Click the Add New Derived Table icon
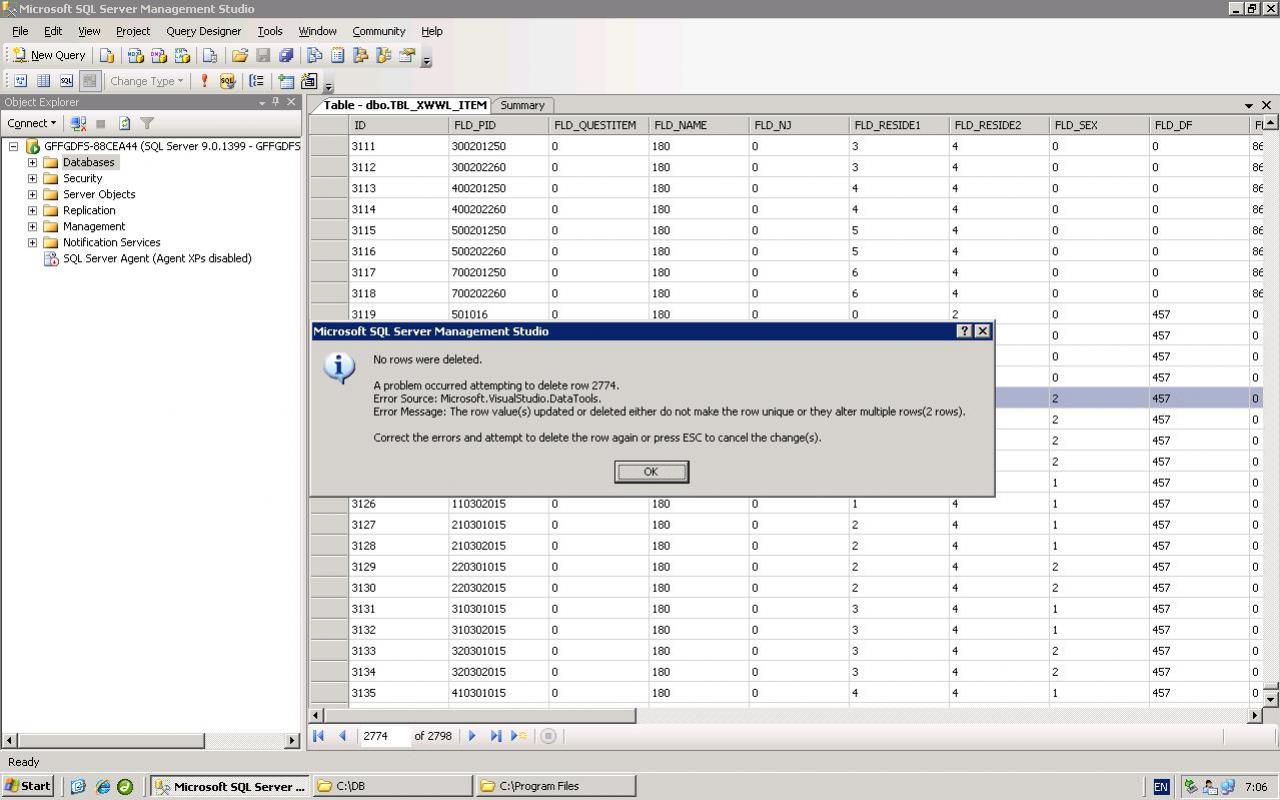This screenshot has width=1280, height=800. pyautogui.click(x=309, y=81)
